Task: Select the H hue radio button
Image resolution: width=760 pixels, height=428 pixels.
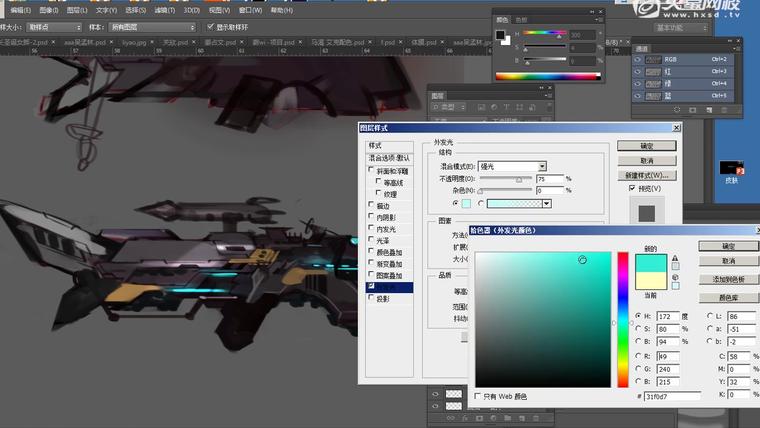Action: (x=638, y=316)
